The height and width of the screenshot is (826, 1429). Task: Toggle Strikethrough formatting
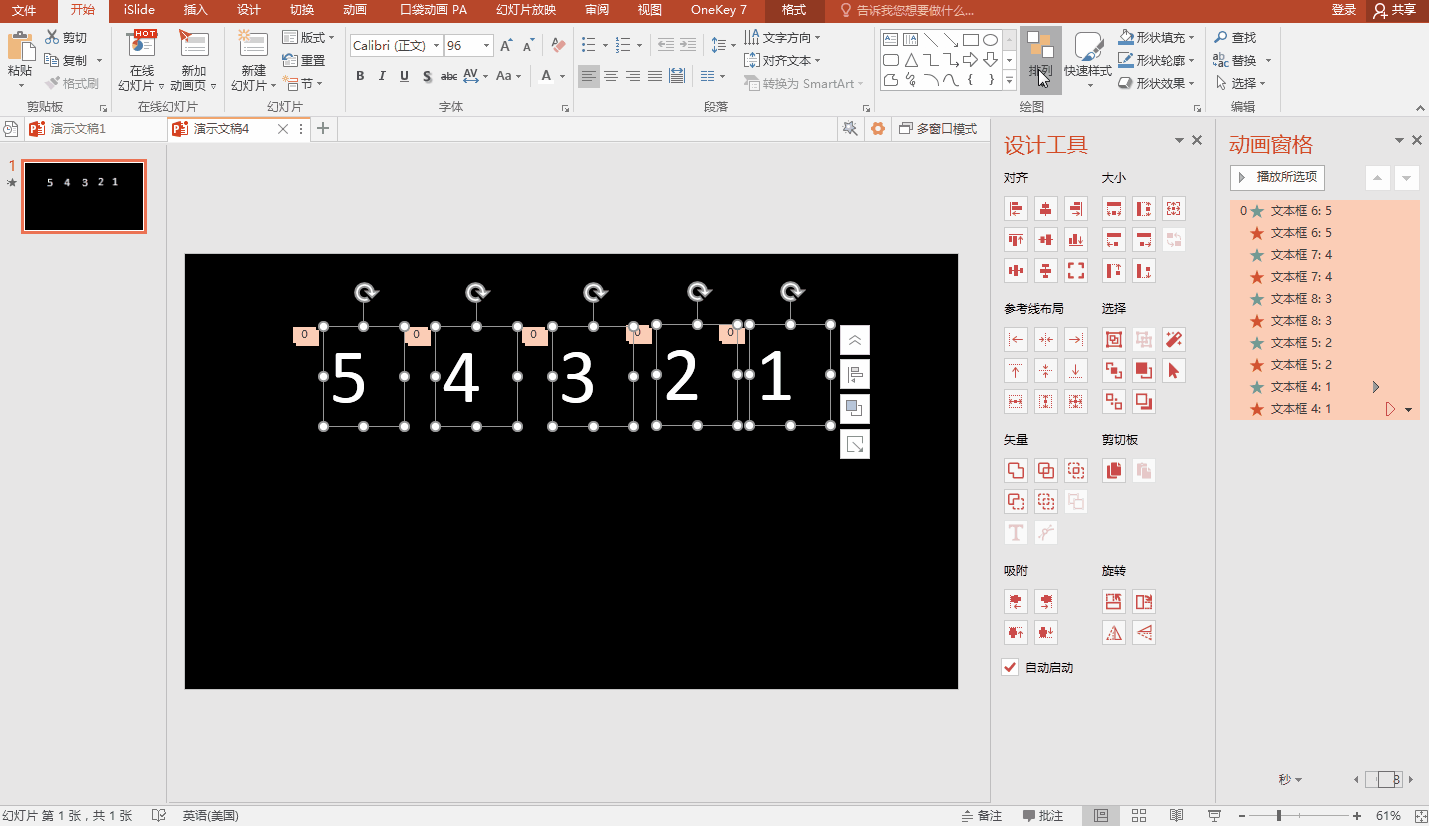pos(449,76)
